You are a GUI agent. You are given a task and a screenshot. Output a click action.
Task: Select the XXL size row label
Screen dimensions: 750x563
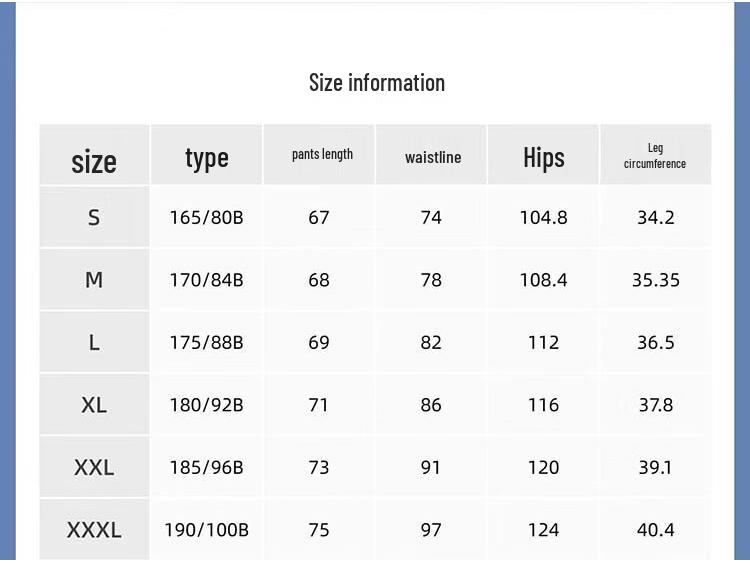94,467
